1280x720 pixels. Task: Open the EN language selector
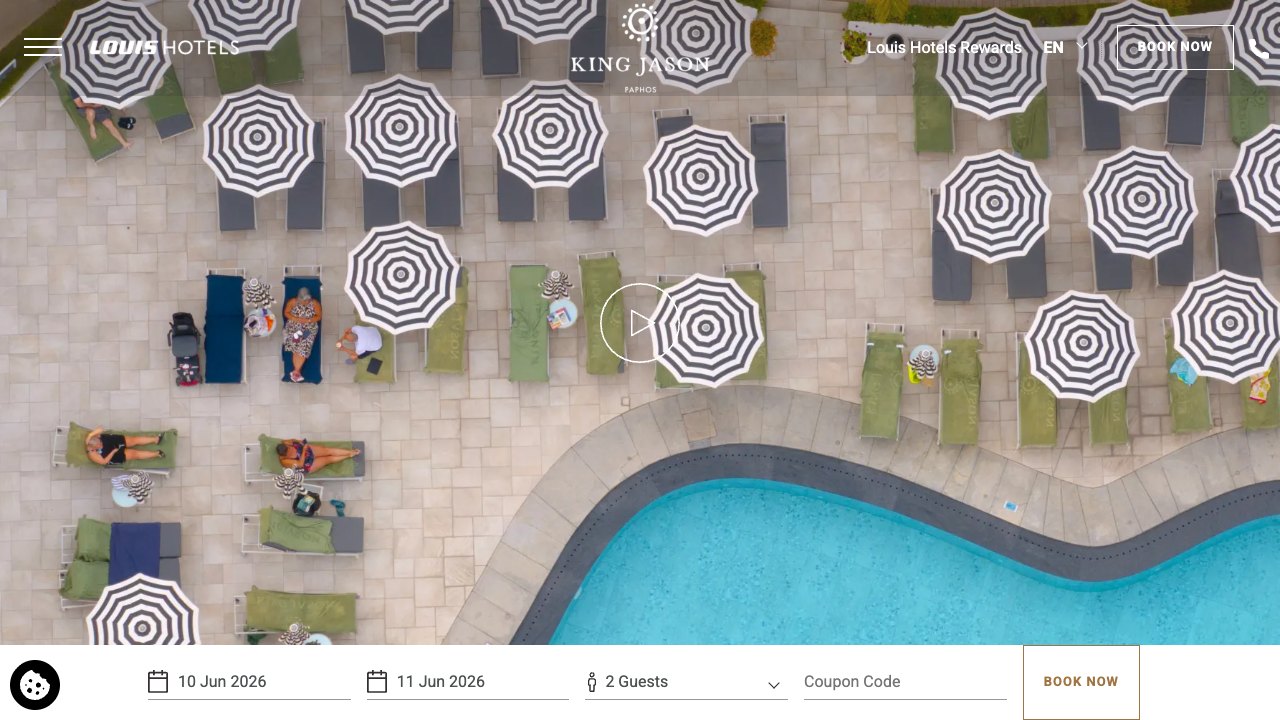coord(1053,47)
